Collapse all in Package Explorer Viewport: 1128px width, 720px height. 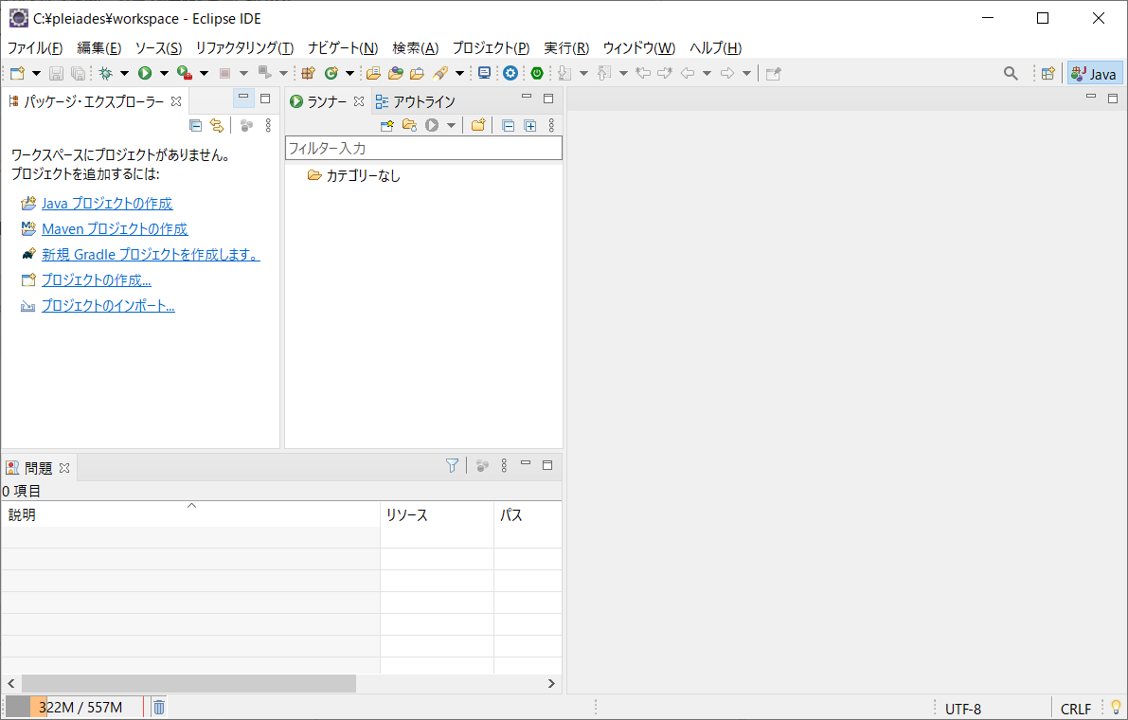[x=195, y=126]
